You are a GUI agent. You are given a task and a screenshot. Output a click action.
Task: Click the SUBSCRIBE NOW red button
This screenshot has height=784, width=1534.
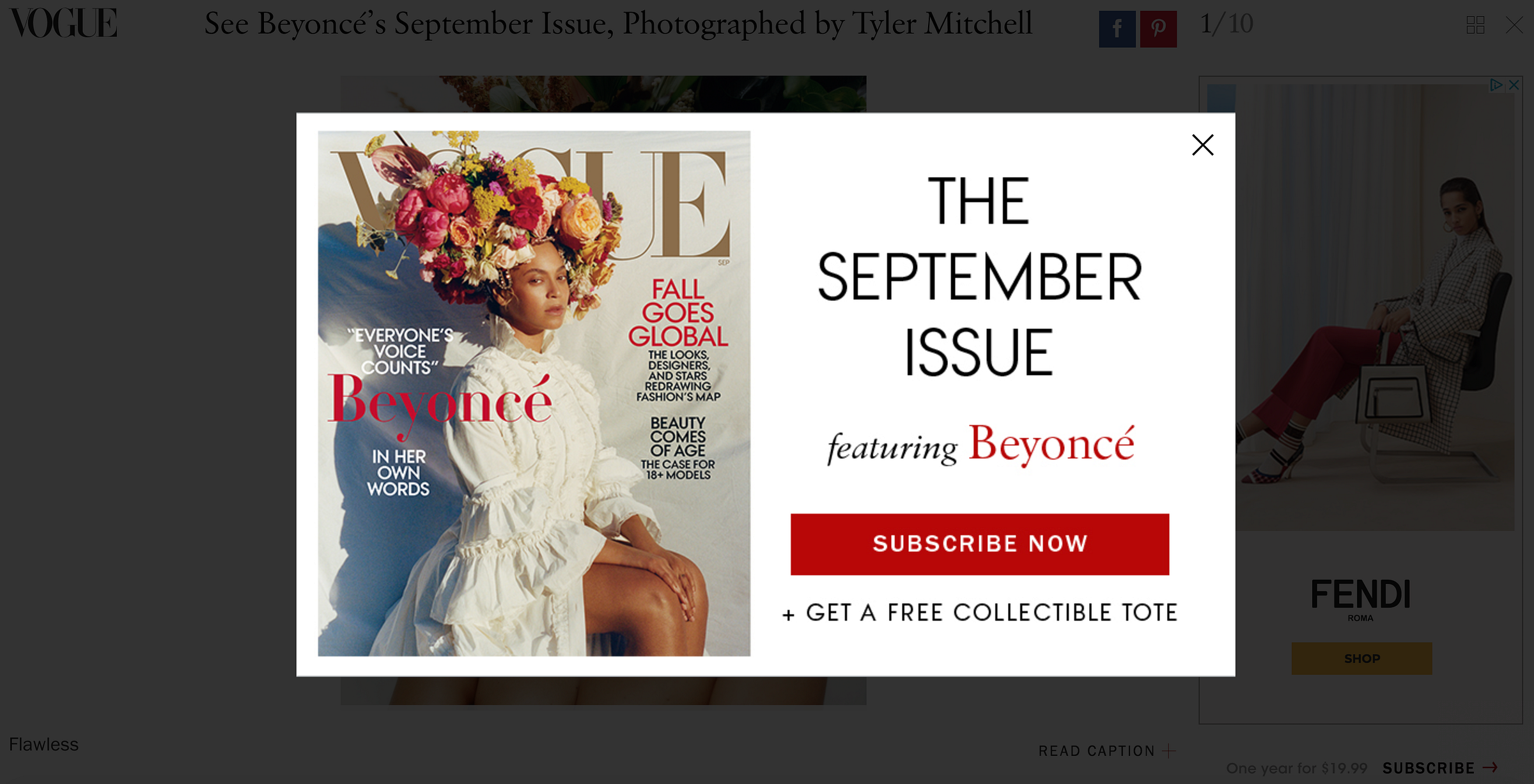click(979, 544)
